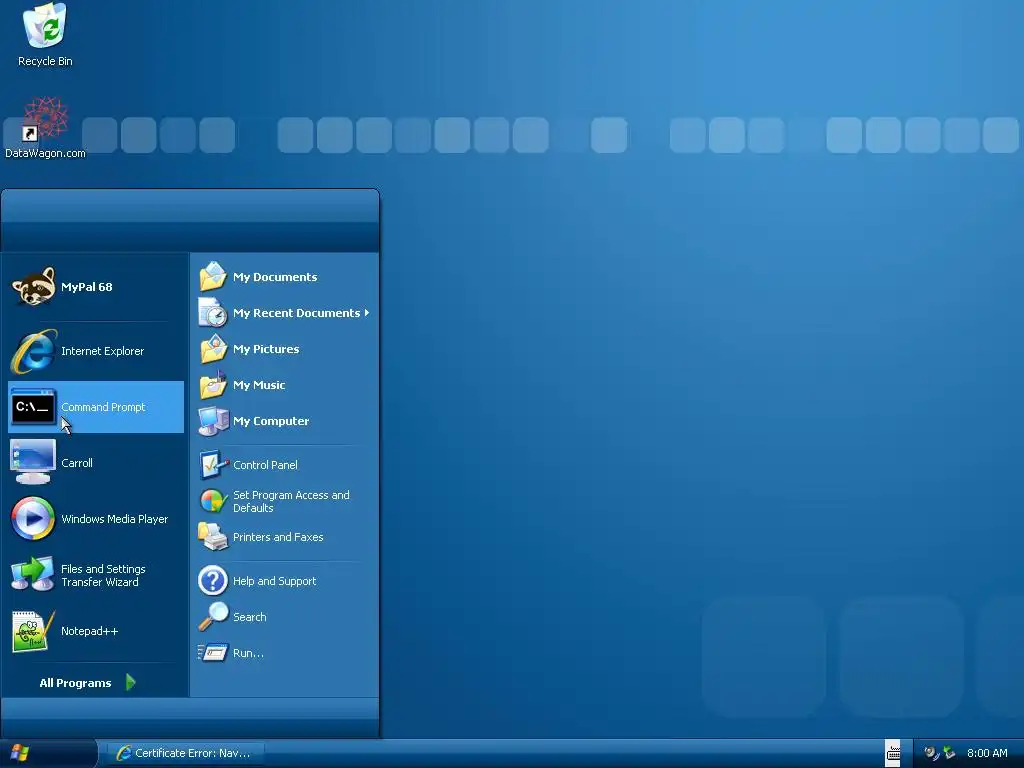Image resolution: width=1024 pixels, height=768 pixels.
Task: Click the second system tray icon beside the clock
Action: [x=949, y=753]
